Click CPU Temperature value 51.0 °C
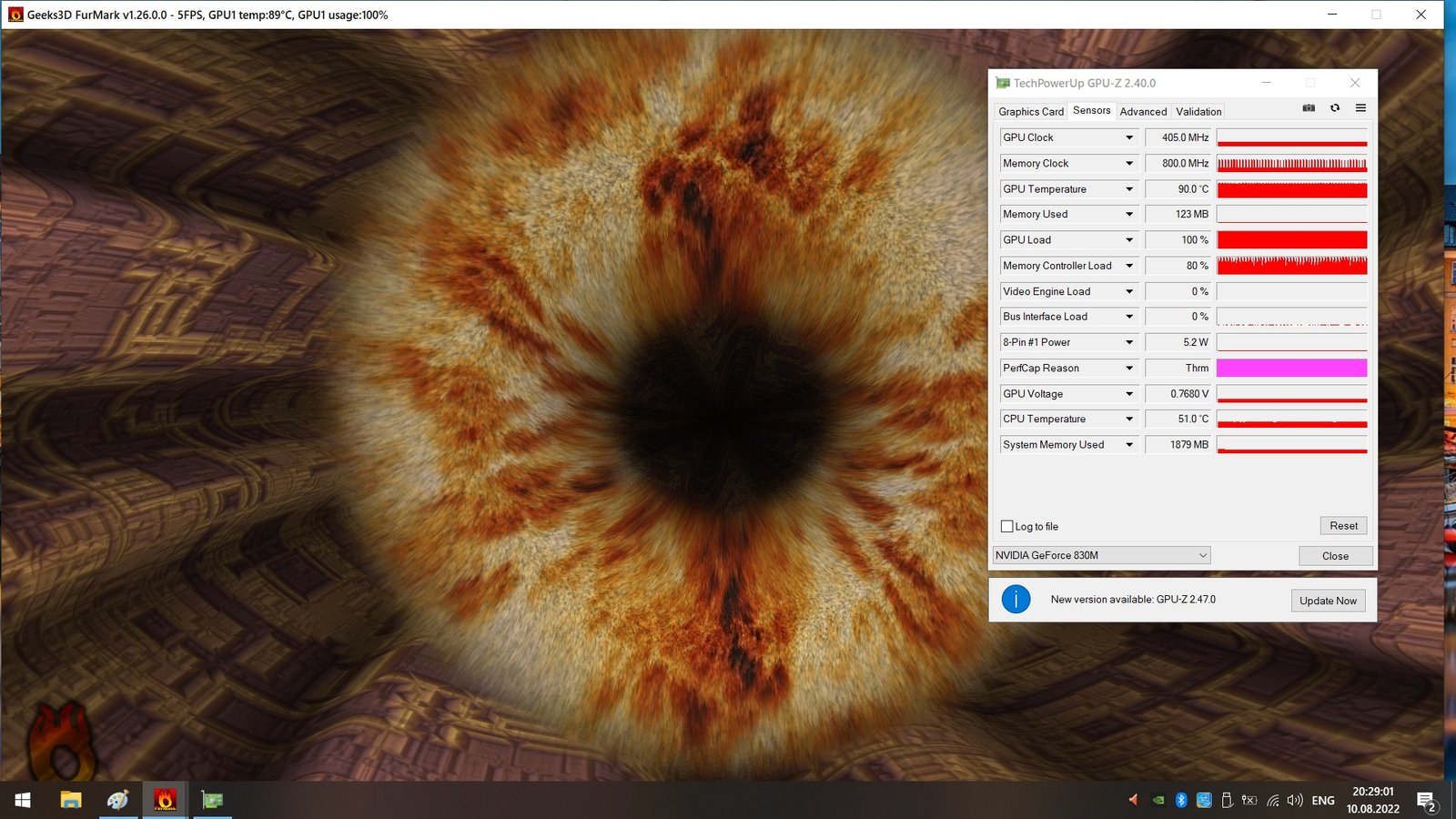This screenshot has width=1456, height=819. tap(1178, 420)
